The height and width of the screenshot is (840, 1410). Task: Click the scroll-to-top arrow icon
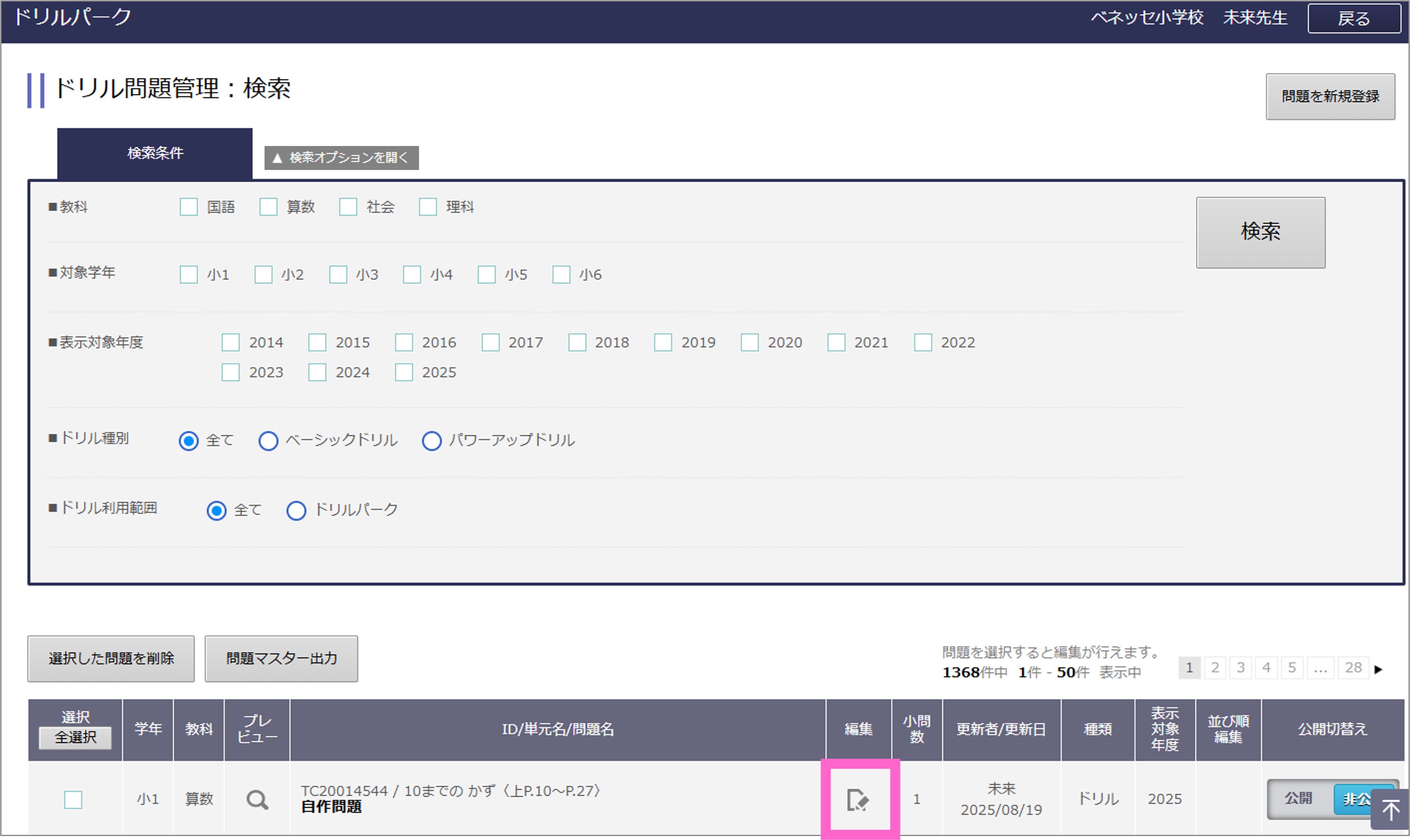[x=1391, y=810]
